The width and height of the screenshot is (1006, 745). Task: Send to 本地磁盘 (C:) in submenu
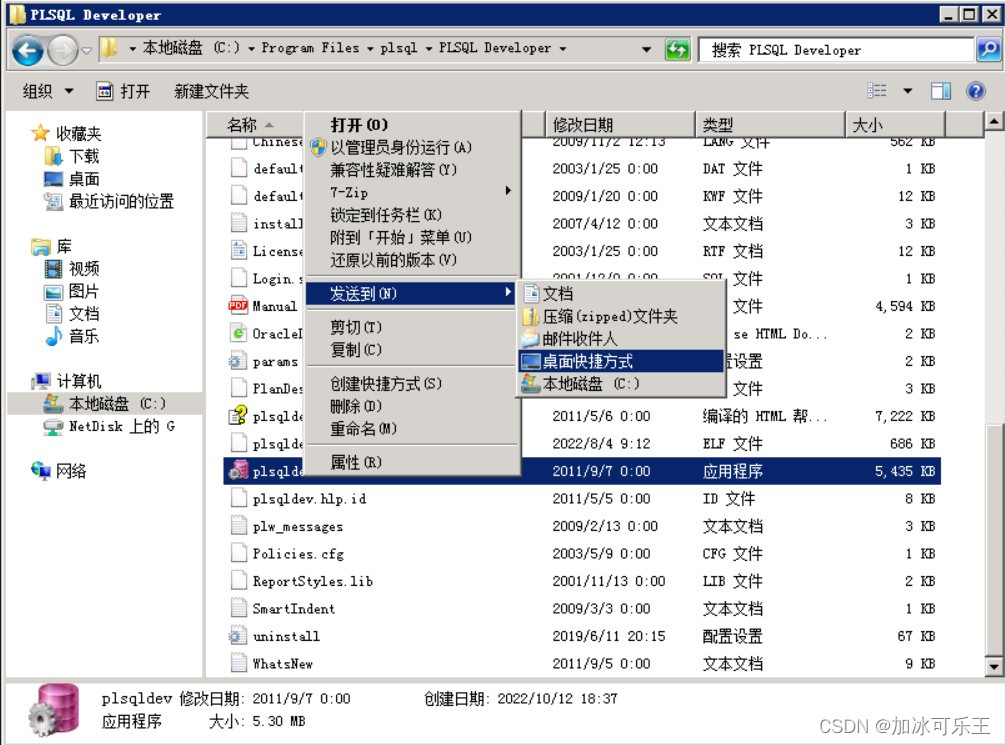pyautogui.click(x=621, y=384)
